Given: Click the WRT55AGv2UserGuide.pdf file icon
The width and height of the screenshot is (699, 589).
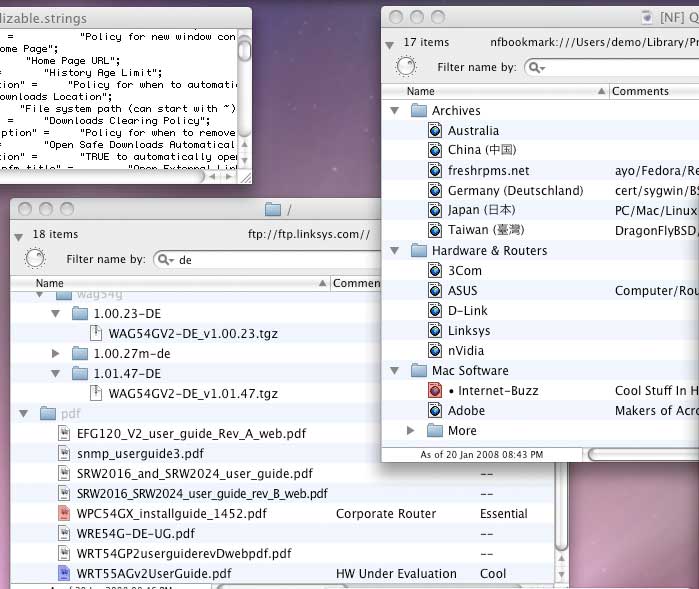Looking at the screenshot, I should click(64, 574).
